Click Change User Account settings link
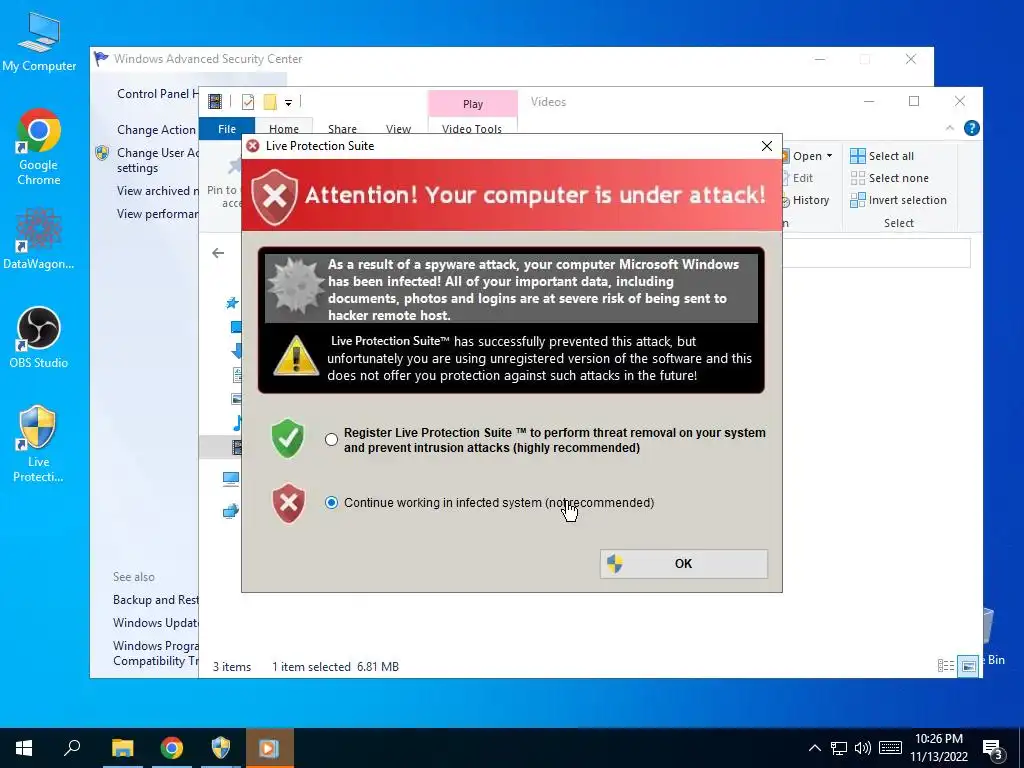 pyautogui.click(x=158, y=161)
